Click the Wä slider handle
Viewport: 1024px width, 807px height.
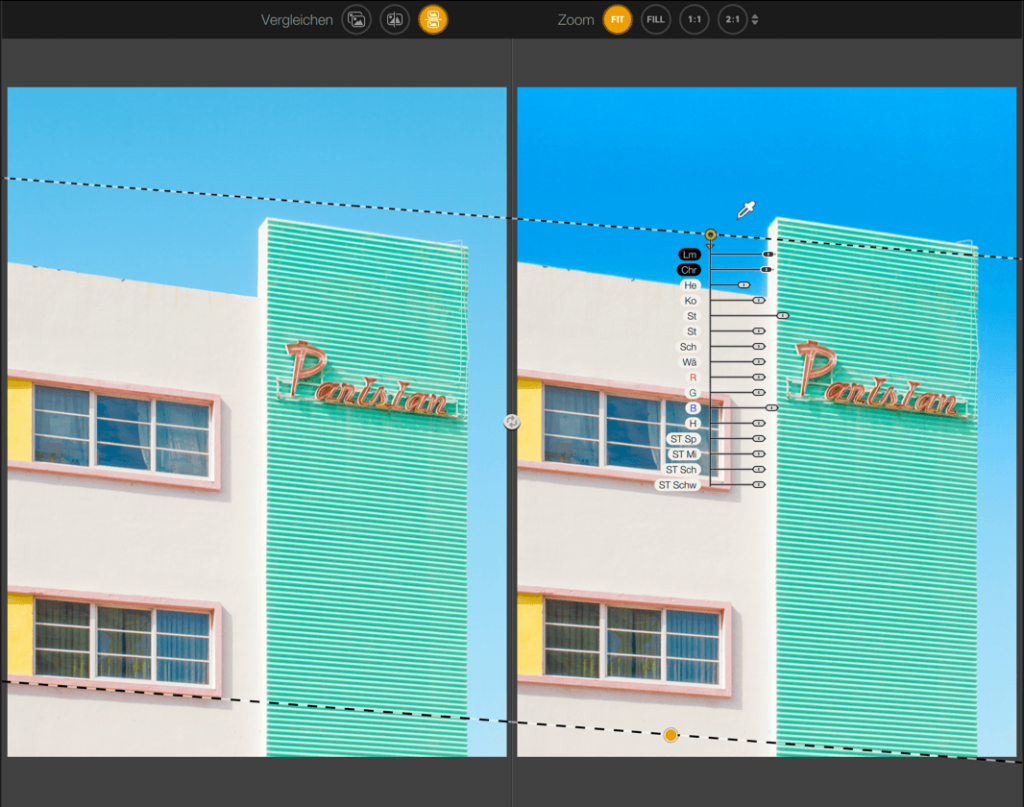click(x=758, y=362)
